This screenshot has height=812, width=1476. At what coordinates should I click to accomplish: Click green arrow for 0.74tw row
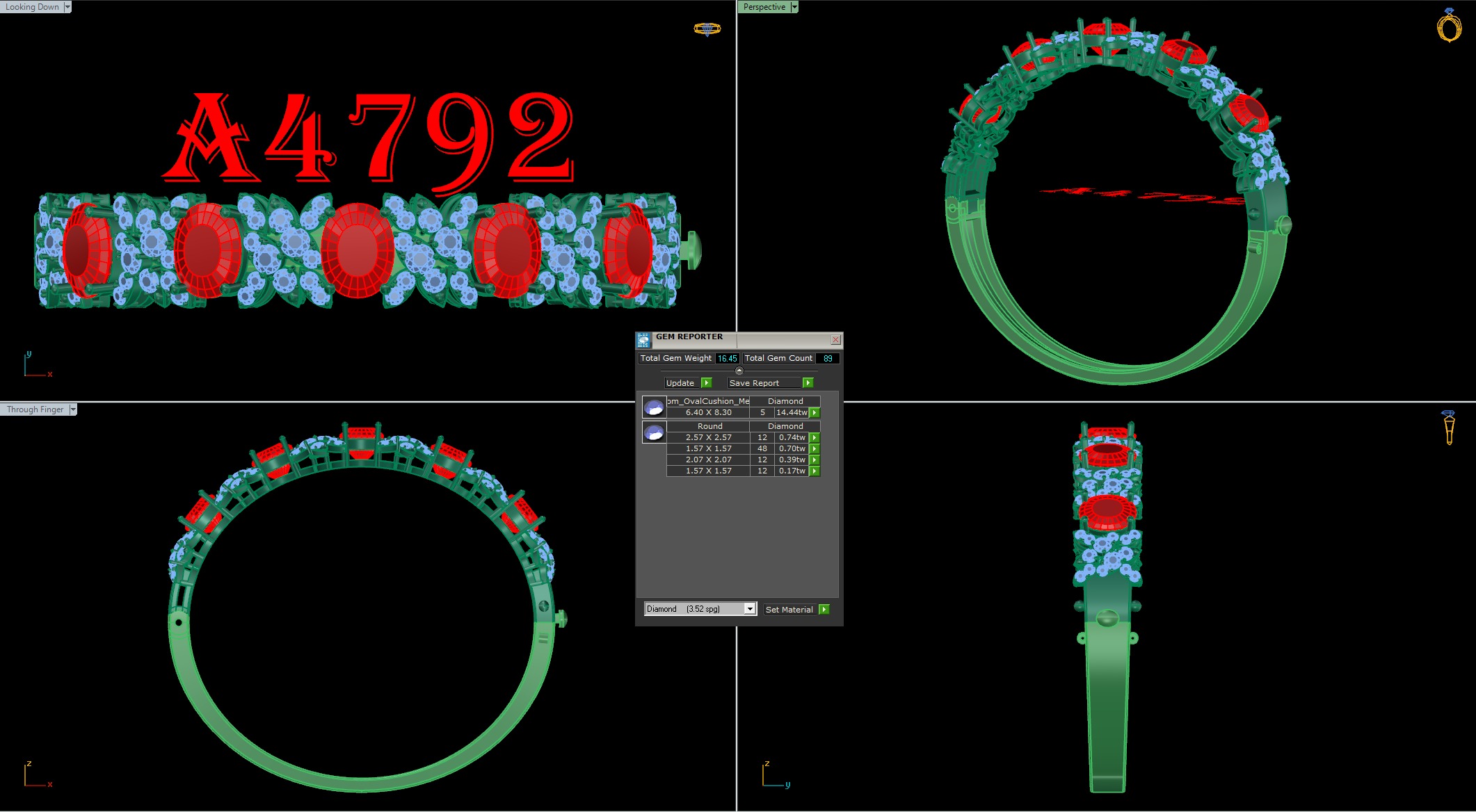pyautogui.click(x=815, y=437)
